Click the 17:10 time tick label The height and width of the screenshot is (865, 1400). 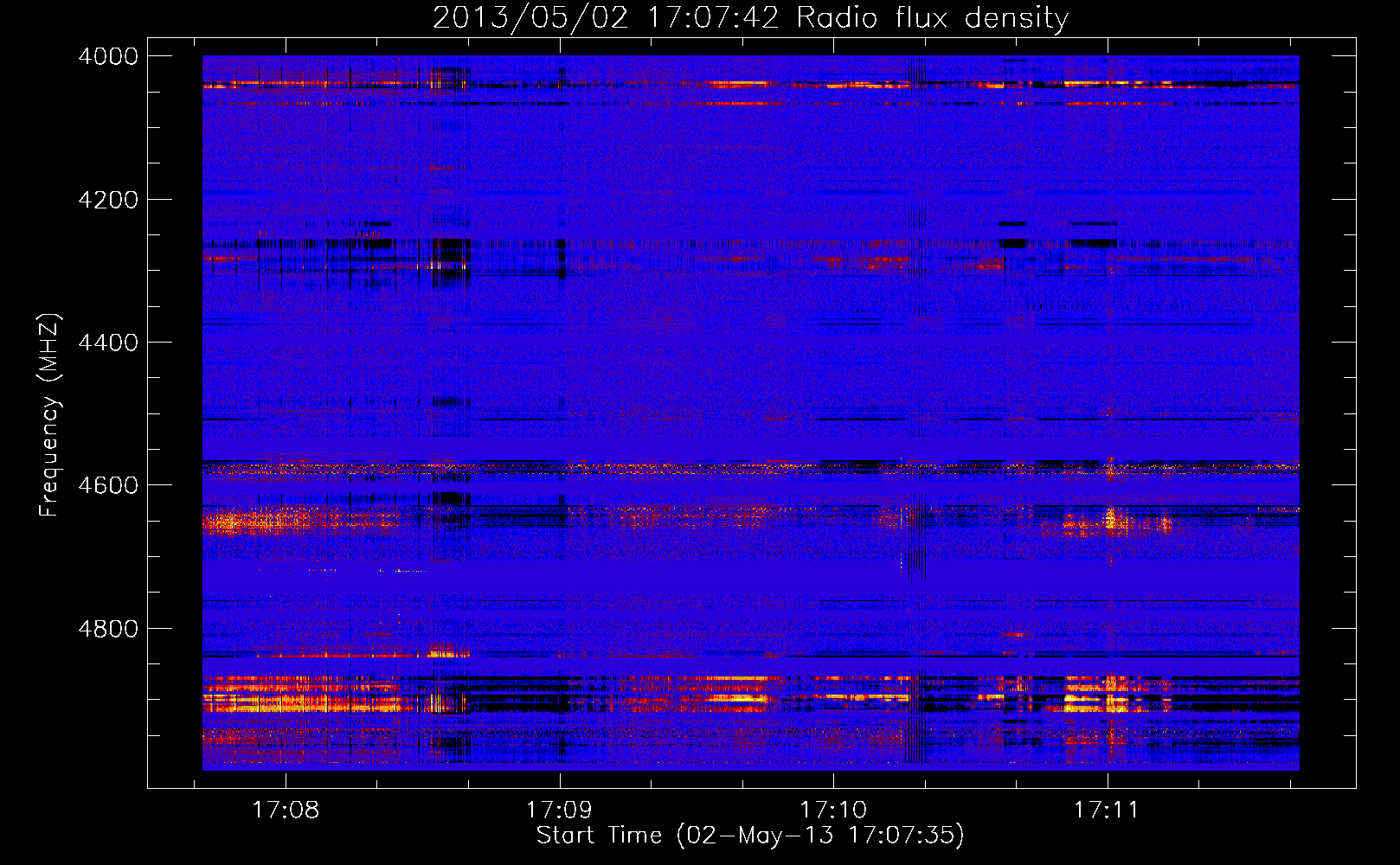833,810
